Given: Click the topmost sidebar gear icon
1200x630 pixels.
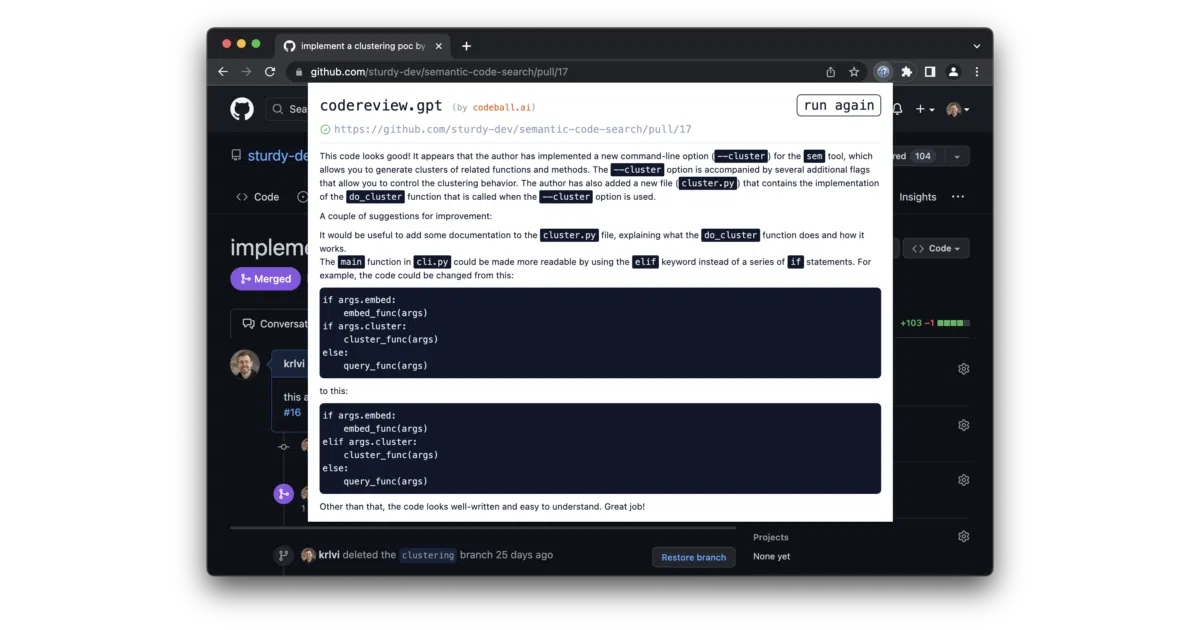Looking at the screenshot, I should coord(964,369).
